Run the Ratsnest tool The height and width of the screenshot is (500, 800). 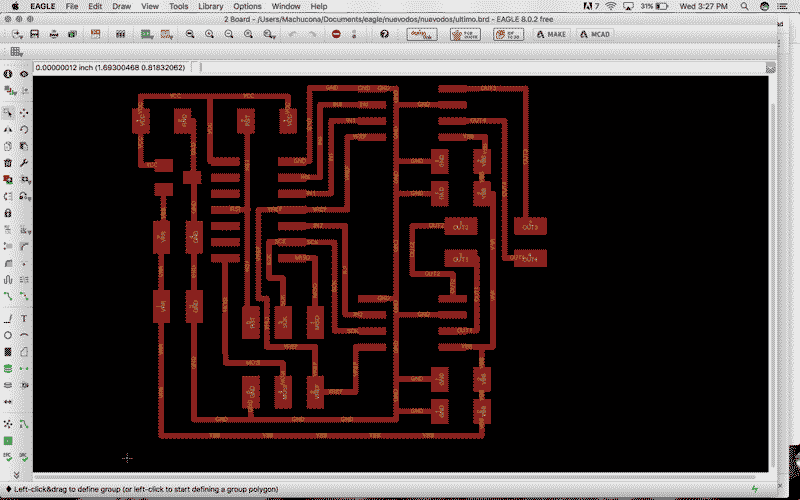8,424
